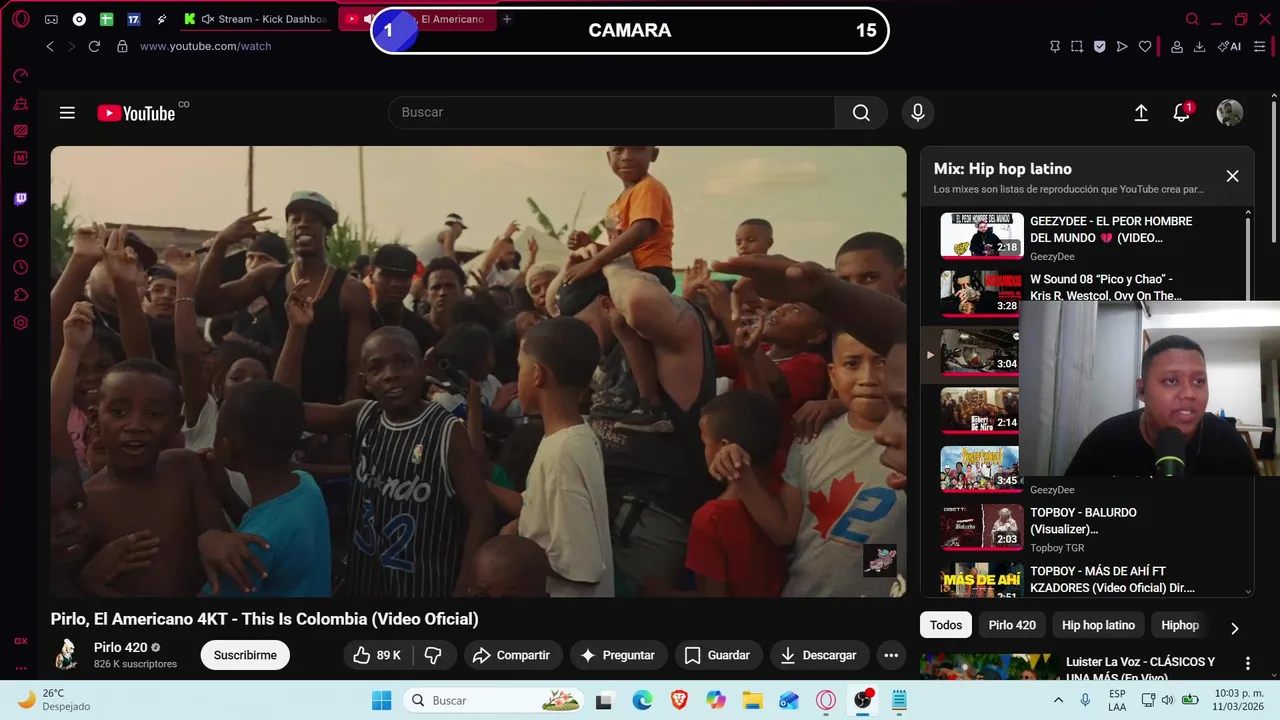Select the Hip hop latino chip

(x=1098, y=625)
